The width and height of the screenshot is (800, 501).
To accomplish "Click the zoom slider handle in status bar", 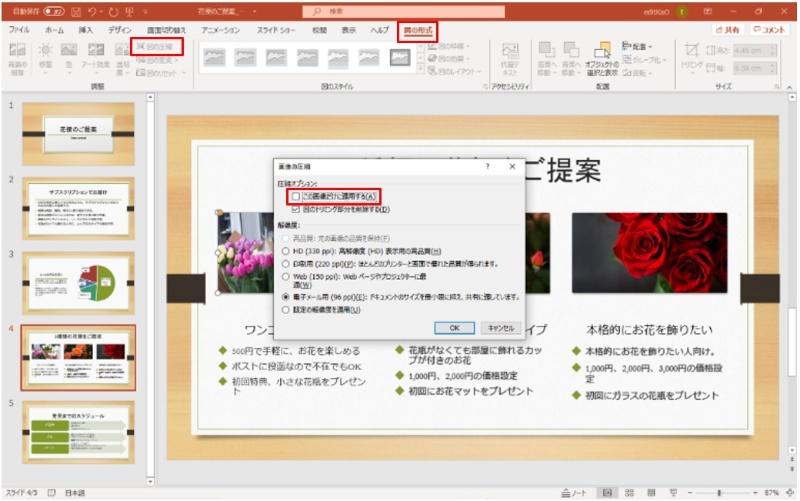I will 719,493.
